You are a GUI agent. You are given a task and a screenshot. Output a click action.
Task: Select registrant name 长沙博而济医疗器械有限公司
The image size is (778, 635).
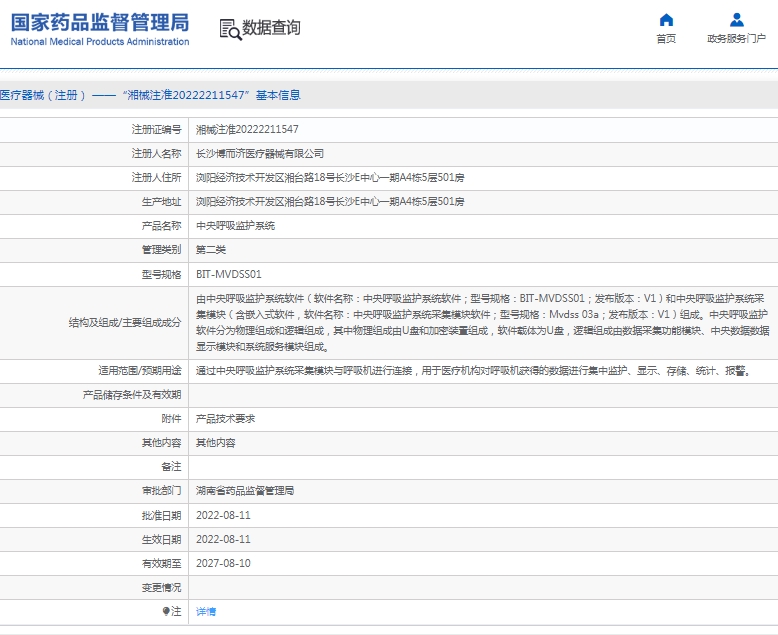pos(260,154)
